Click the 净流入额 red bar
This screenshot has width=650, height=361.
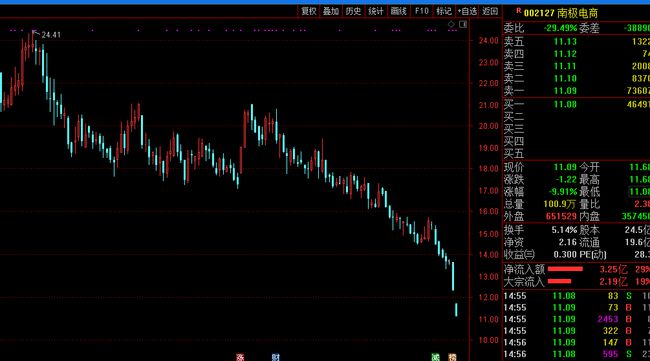click(x=565, y=269)
